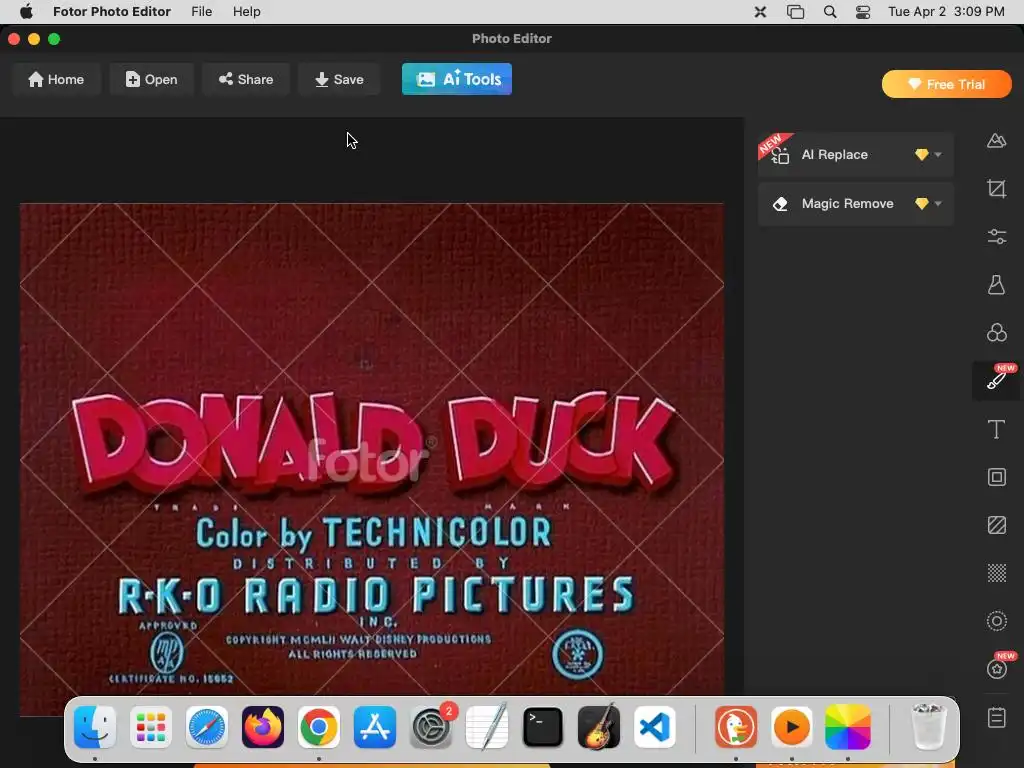Screen dimensions: 1024x768
Task: Click the Magic Remove eraser icon
Action: click(x=780, y=204)
